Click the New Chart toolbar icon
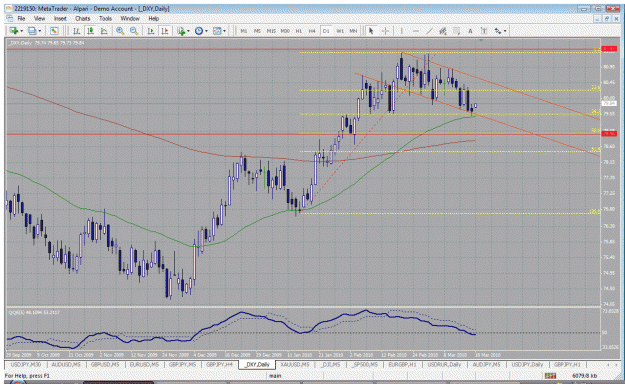Screen dimensions: 625x384 [x=14, y=31]
